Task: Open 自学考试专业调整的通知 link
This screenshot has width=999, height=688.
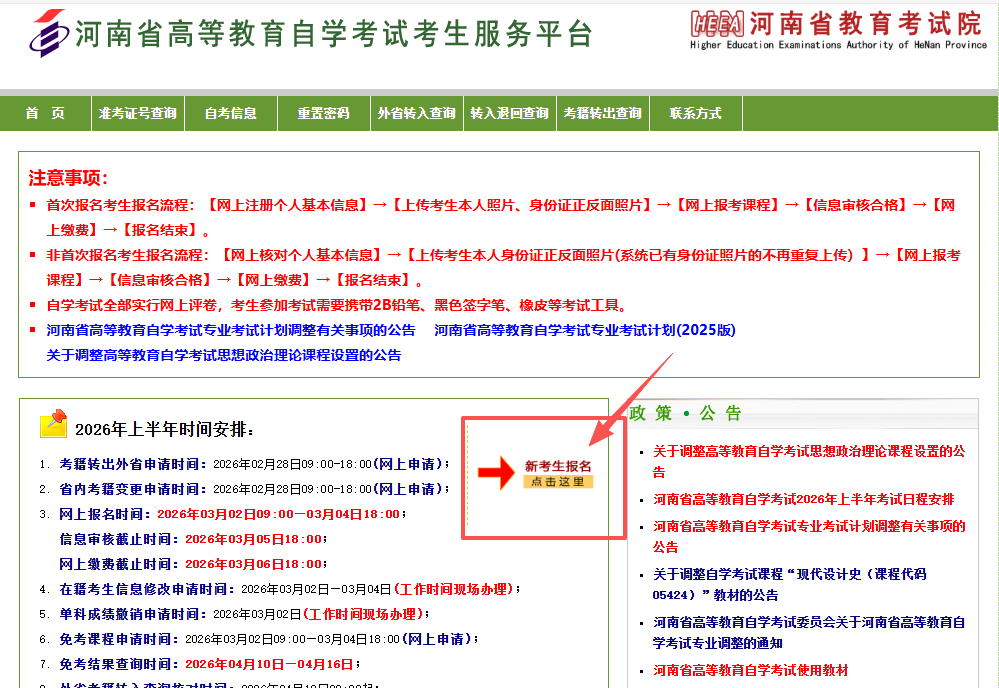Action: click(x=809, y=633)
